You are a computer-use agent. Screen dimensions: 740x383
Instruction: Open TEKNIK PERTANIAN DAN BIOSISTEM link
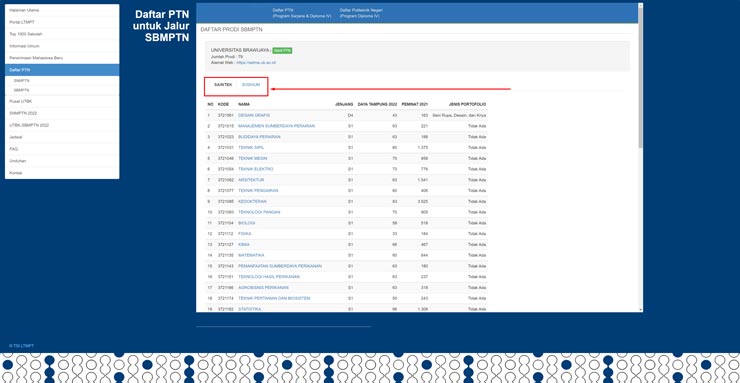tap(274, 298)
